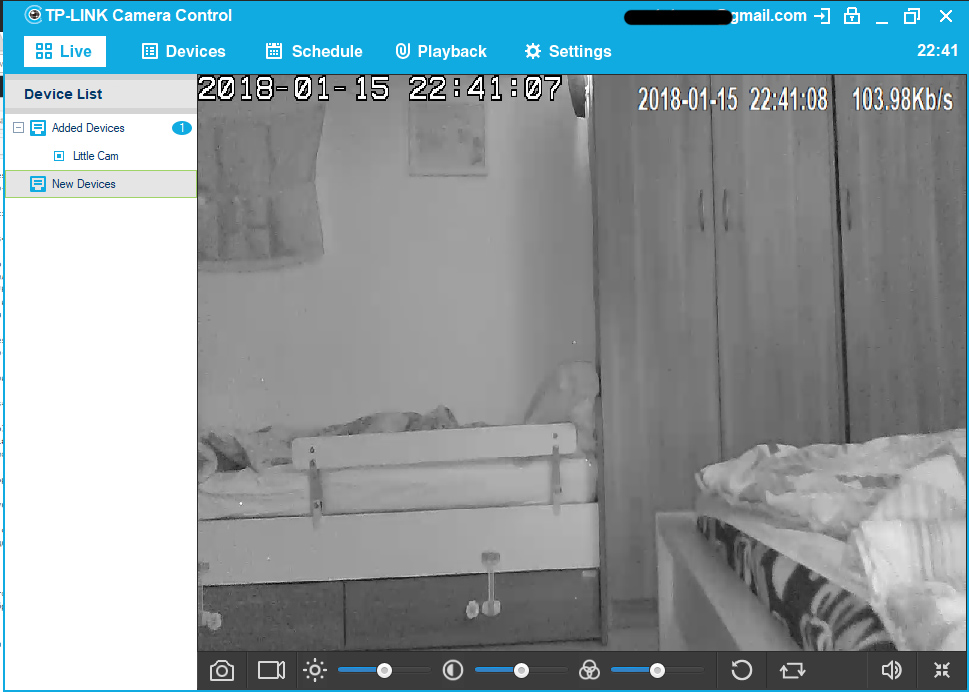Lock the application with padlock icon
This screenshot has width=969, height=692.
[851, 16]
